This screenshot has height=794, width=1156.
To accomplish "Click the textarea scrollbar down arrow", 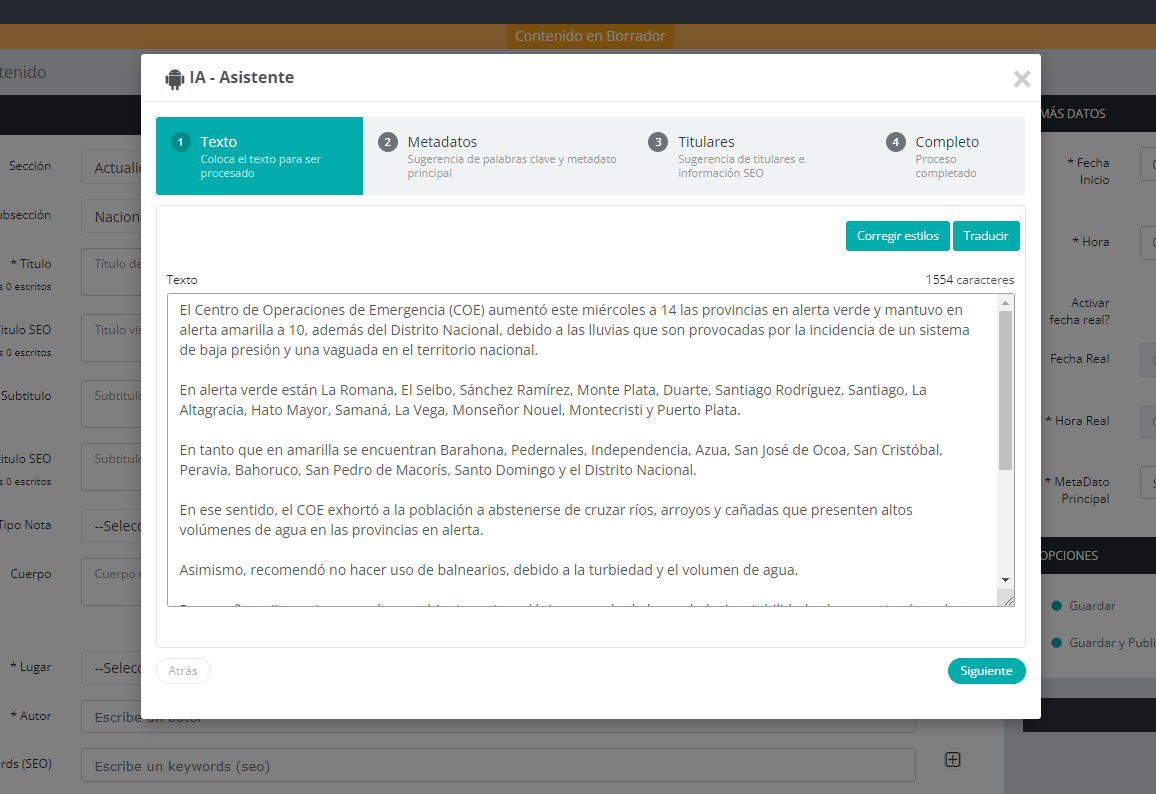I will pyautogui.click(x=1005, y=580).
